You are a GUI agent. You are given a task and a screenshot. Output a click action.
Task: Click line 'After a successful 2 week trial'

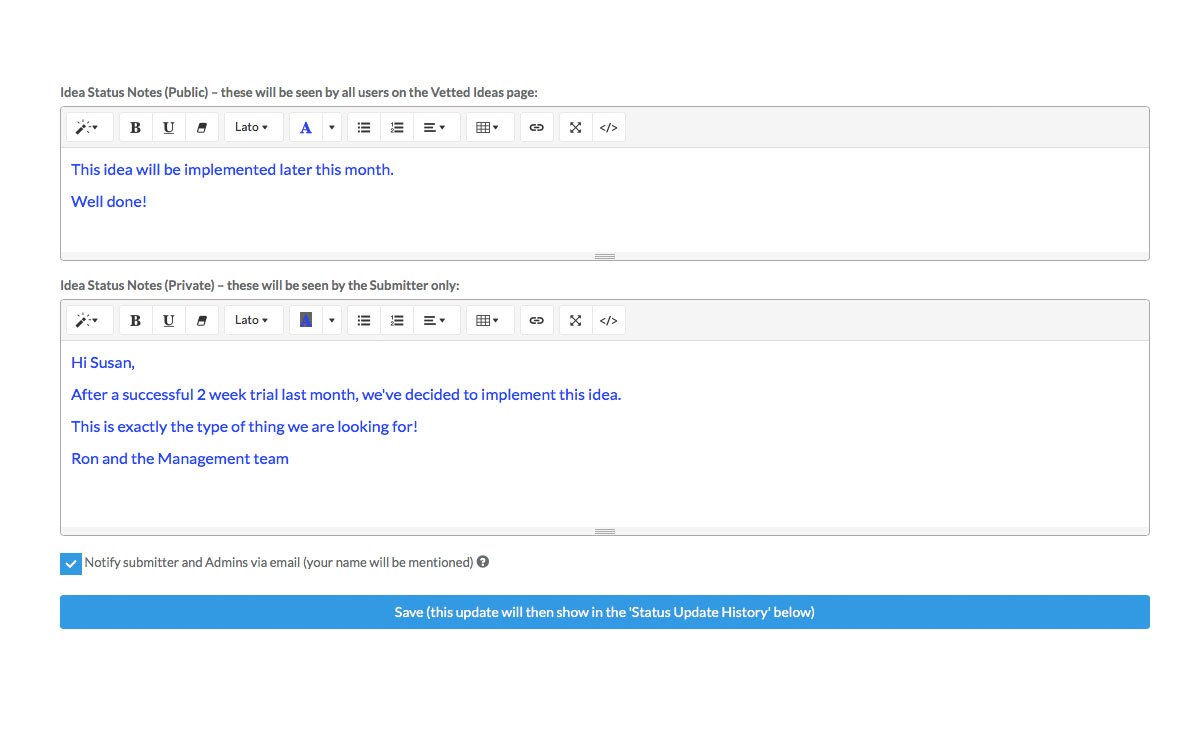(x=346, y=395)
